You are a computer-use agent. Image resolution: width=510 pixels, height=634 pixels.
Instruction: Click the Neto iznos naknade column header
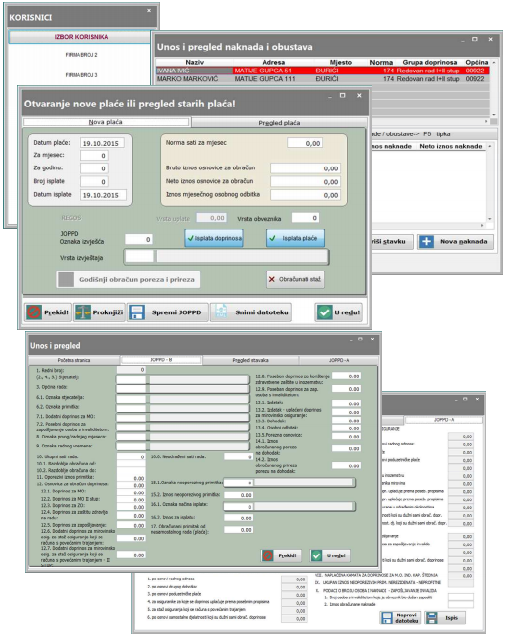pyautogui.click(x=451, y=146)
